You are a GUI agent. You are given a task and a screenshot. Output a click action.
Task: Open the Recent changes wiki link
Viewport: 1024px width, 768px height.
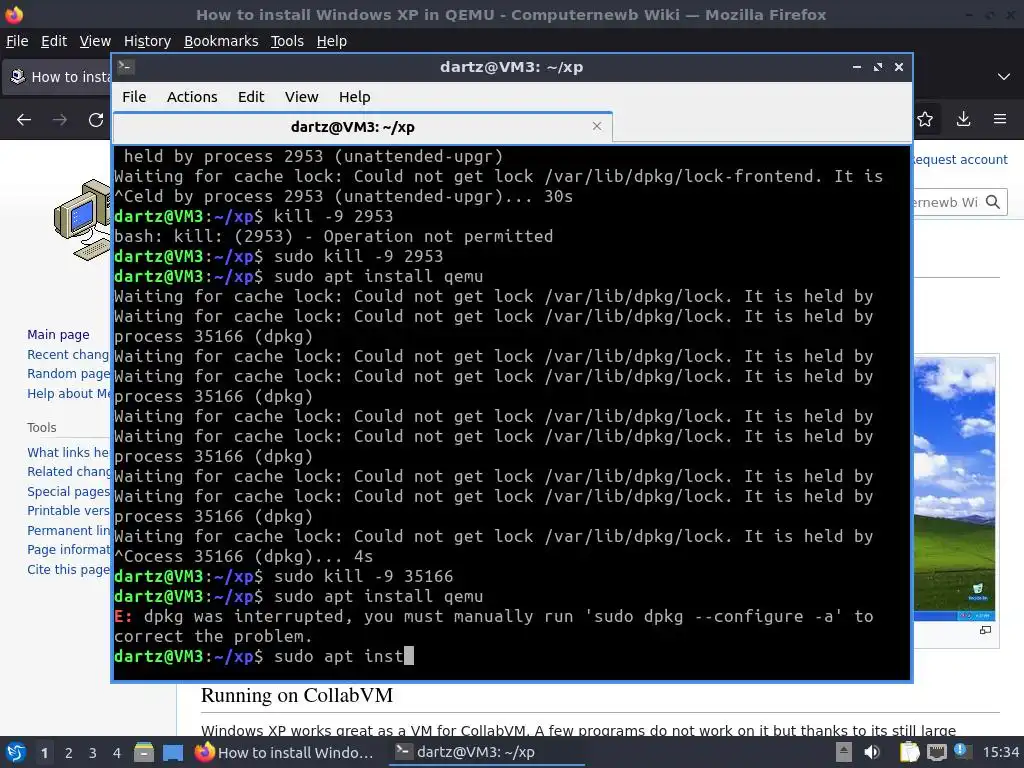click(68, 354)
